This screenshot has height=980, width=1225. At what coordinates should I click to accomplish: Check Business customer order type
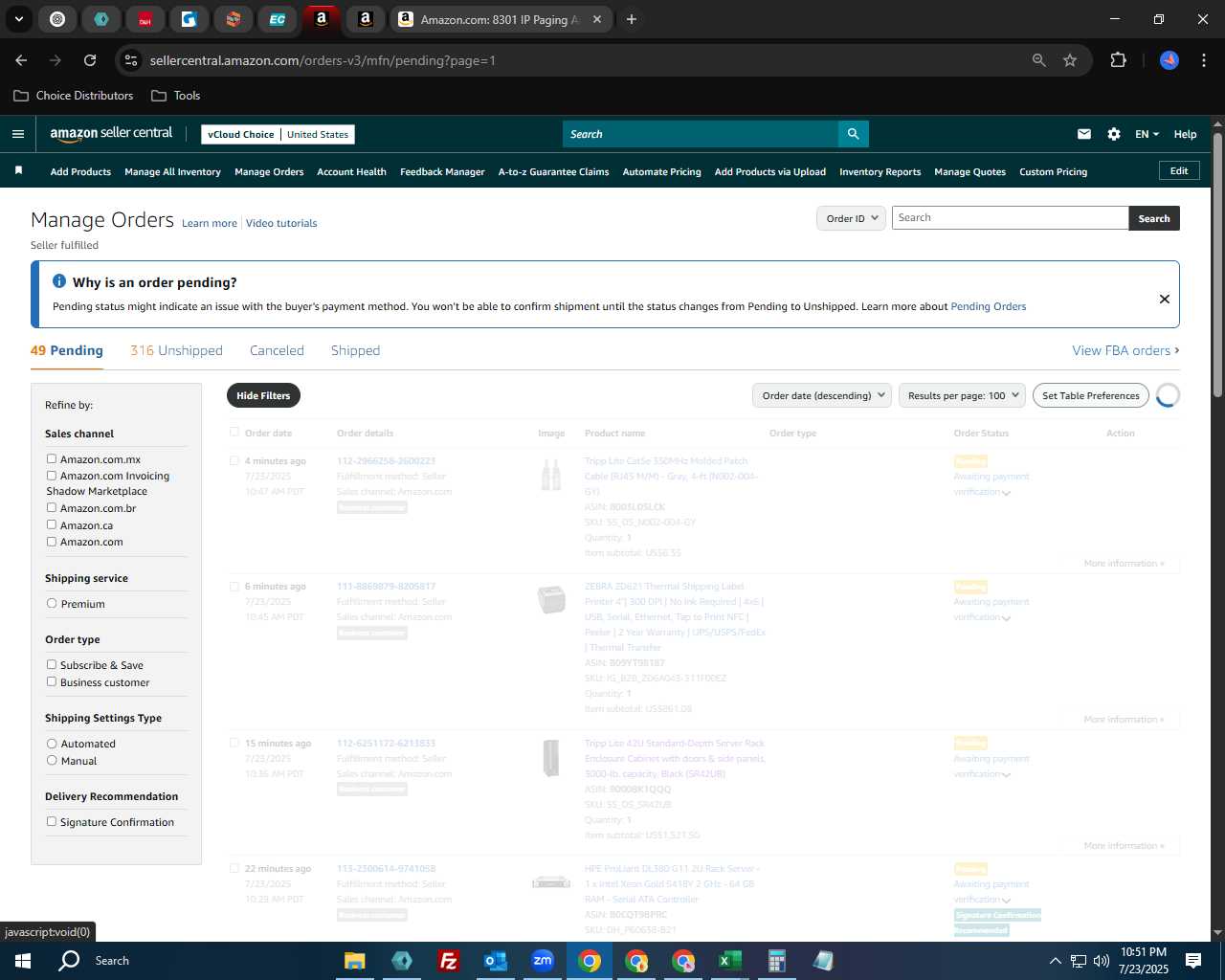coord(52,681)
